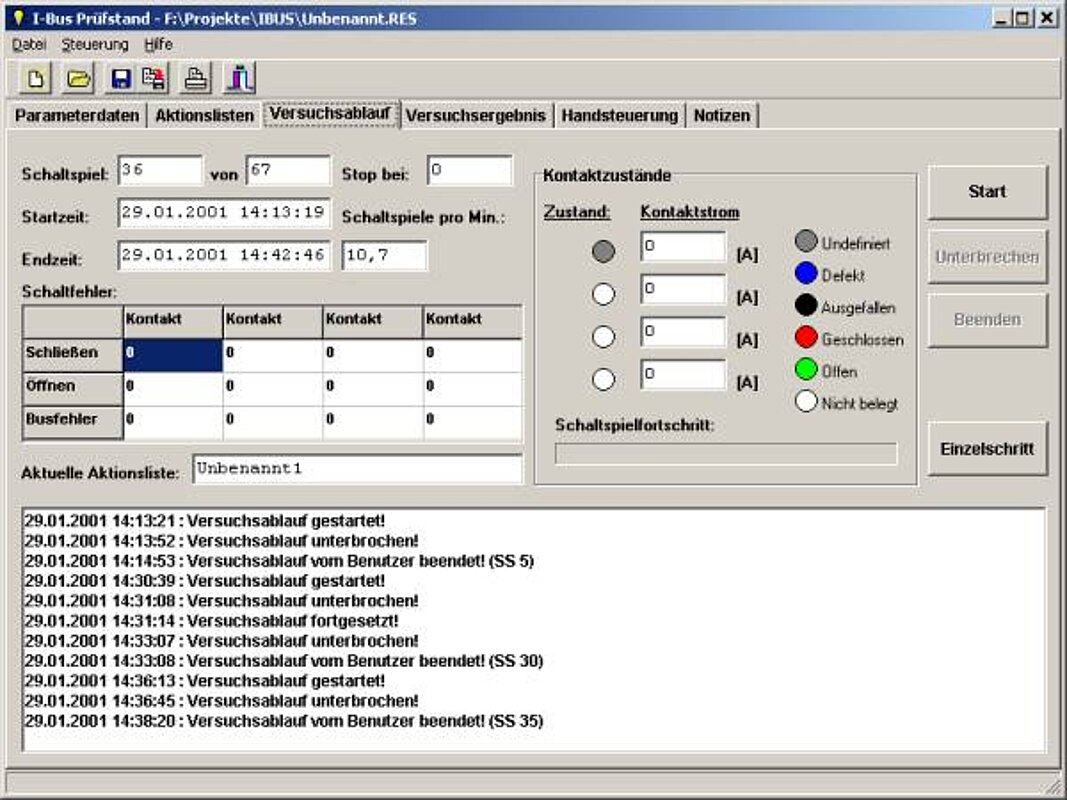This screenshot has height=800, width=1067.
Task: Minimize the I-Bus Prüfstand window
Action: click(x=1001, y=18)
